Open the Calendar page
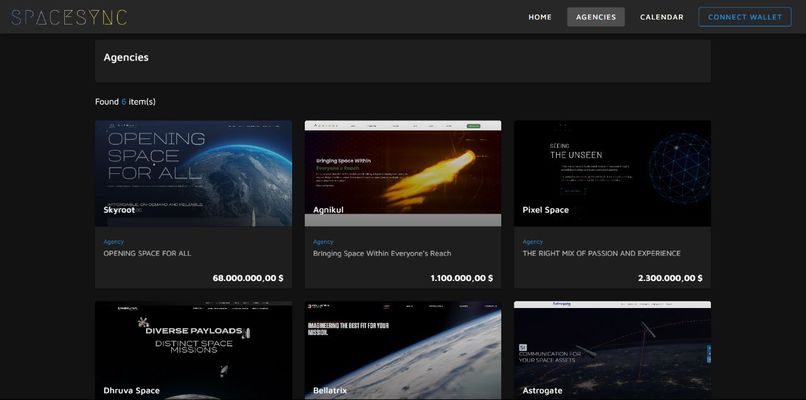Screen dimensions: 806x400 pyautogui.click(x=662, y=17)
